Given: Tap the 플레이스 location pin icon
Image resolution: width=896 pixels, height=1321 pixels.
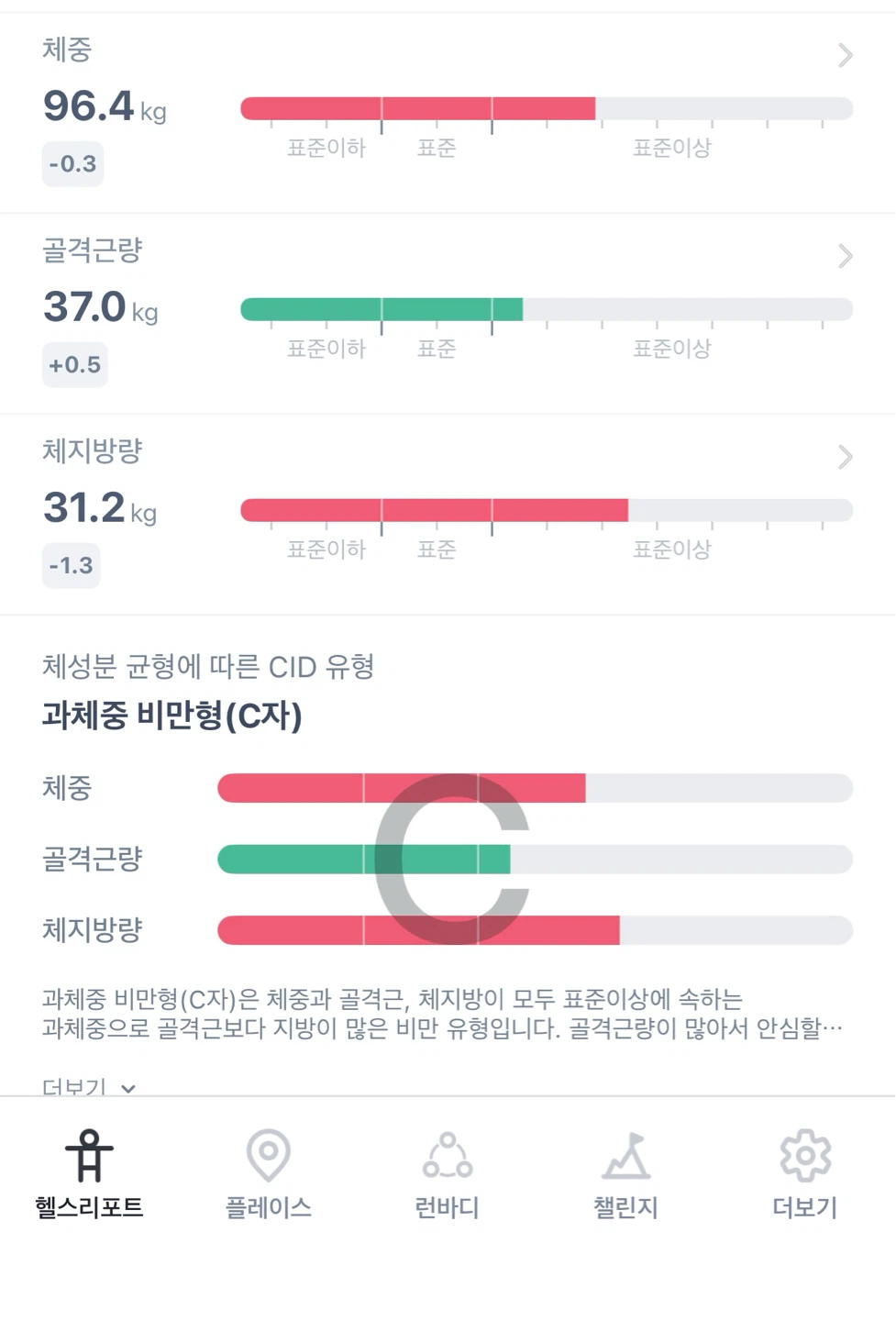Looking at the screenshot, I should 269,1156.
